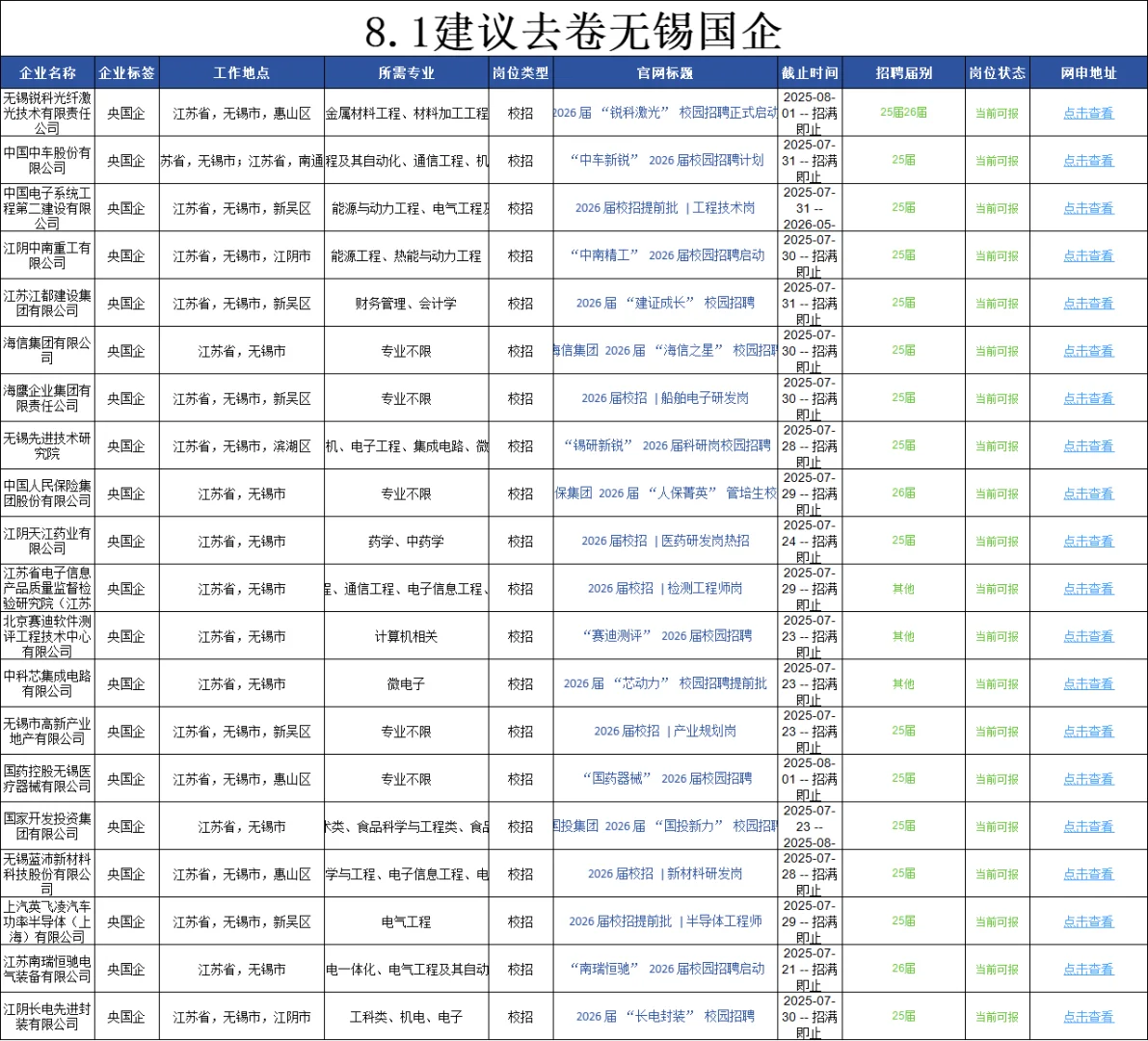Select the title cell 2026届校招 | 新材料研发岗

(x=665, y=874)
